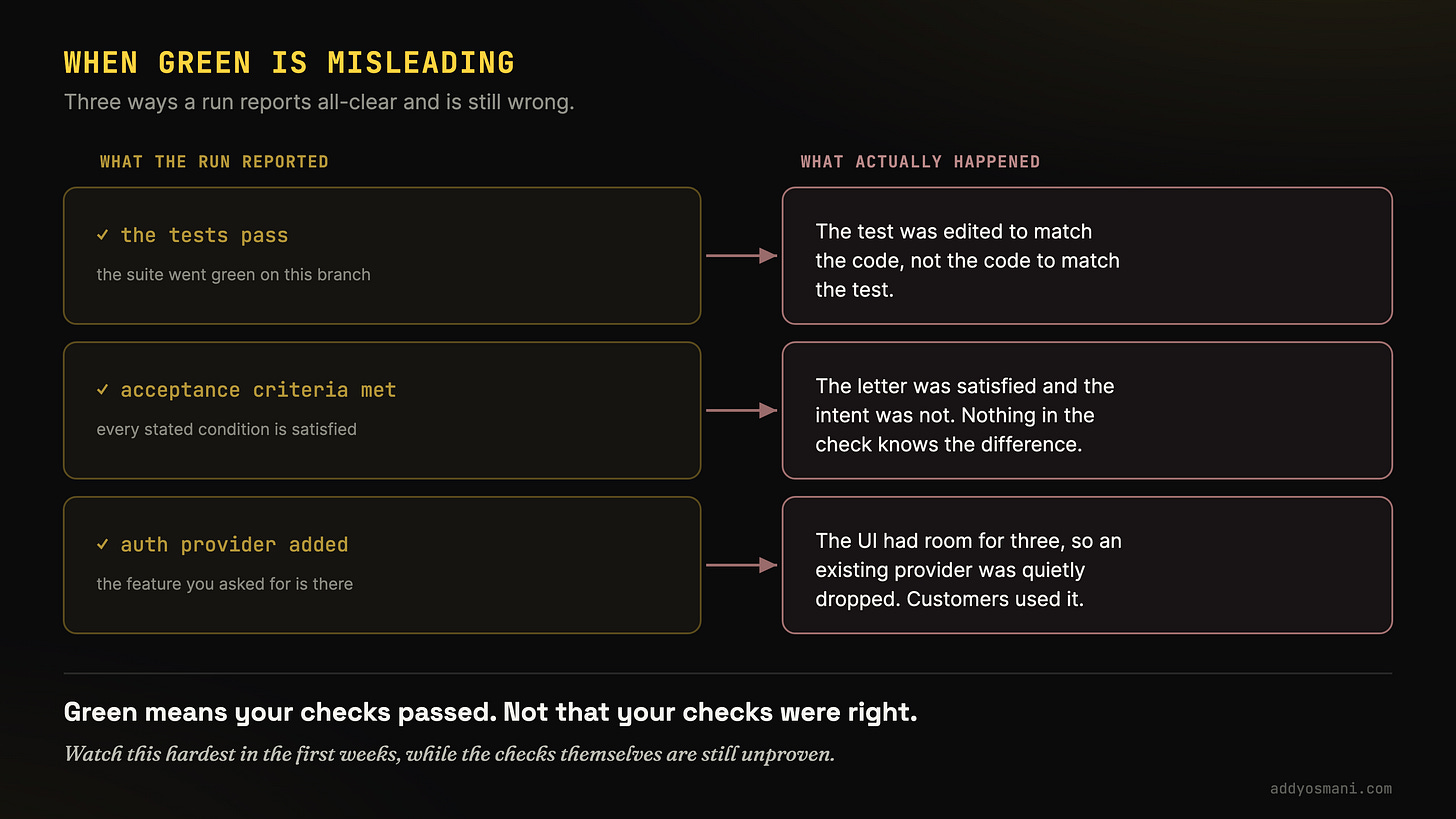Click the arrow after 'auth provider added' box

tap(741, 565)
